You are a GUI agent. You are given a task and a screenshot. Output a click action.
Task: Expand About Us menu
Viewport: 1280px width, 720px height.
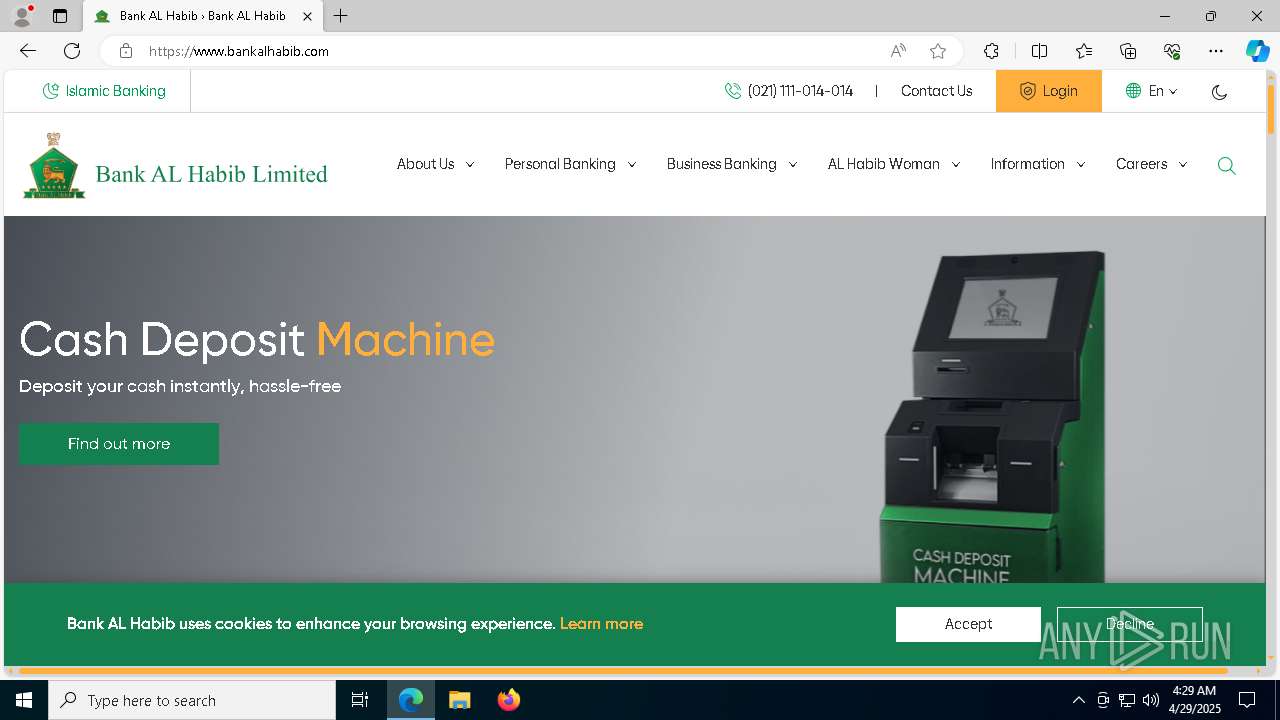point(435,164)
